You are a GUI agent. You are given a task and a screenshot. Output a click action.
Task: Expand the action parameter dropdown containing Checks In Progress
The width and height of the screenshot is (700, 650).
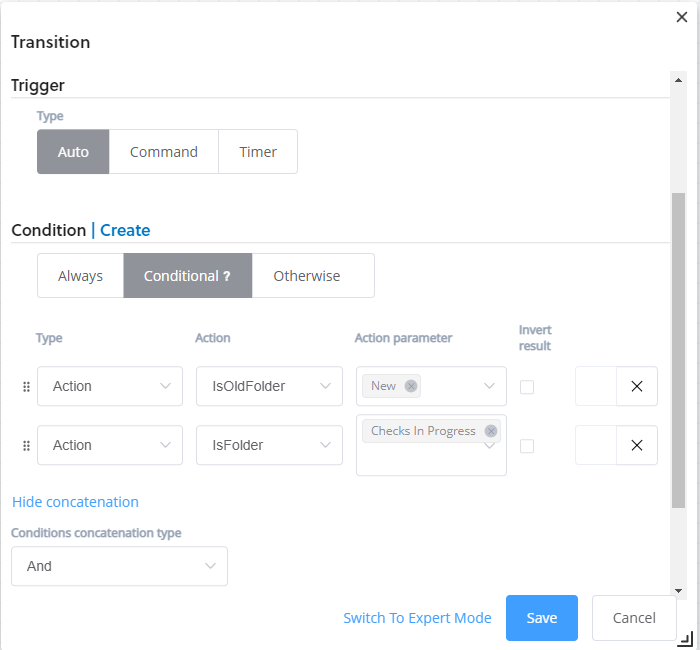tap(489, 446)
